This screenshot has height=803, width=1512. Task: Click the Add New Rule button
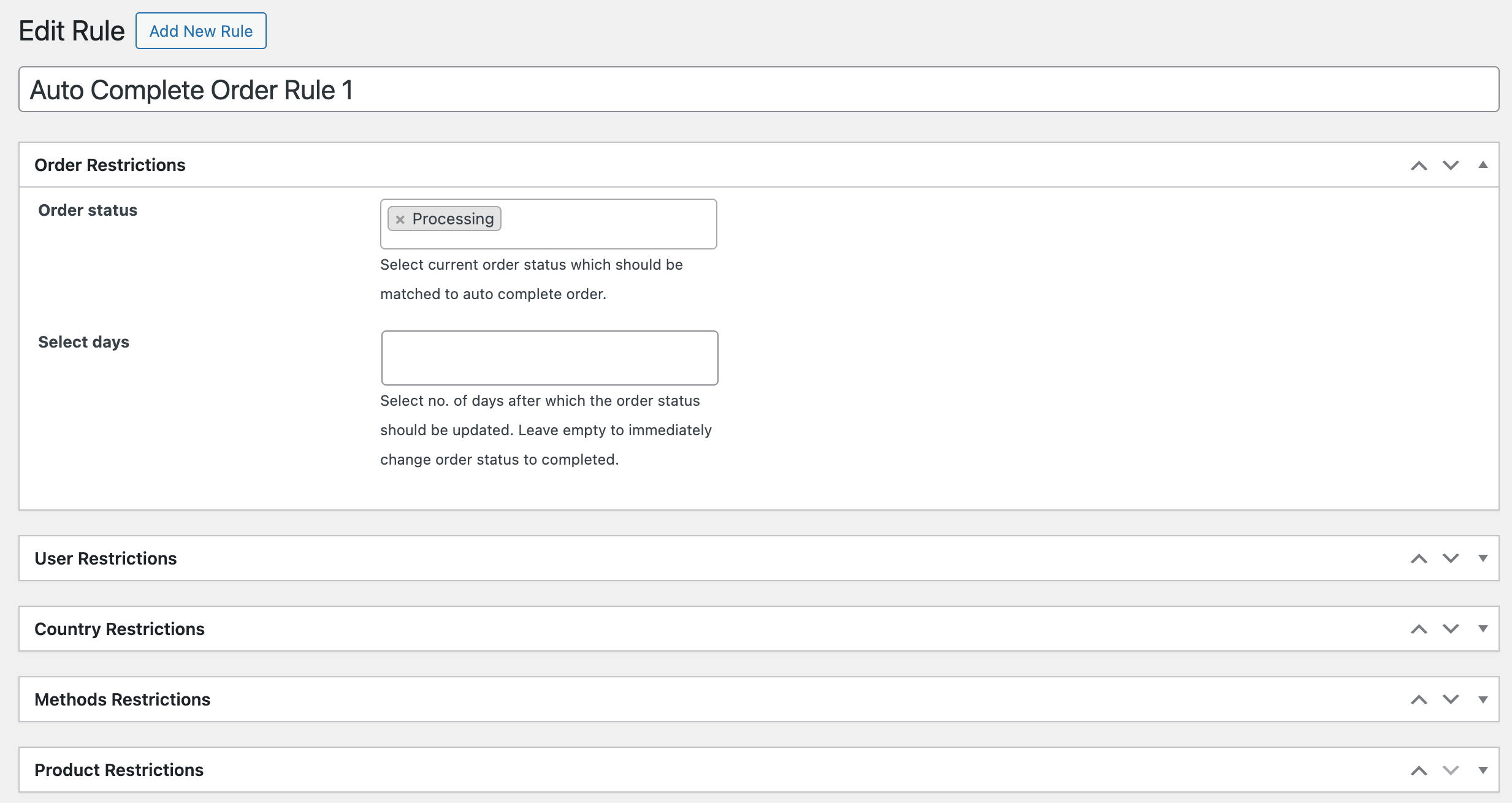200,31
